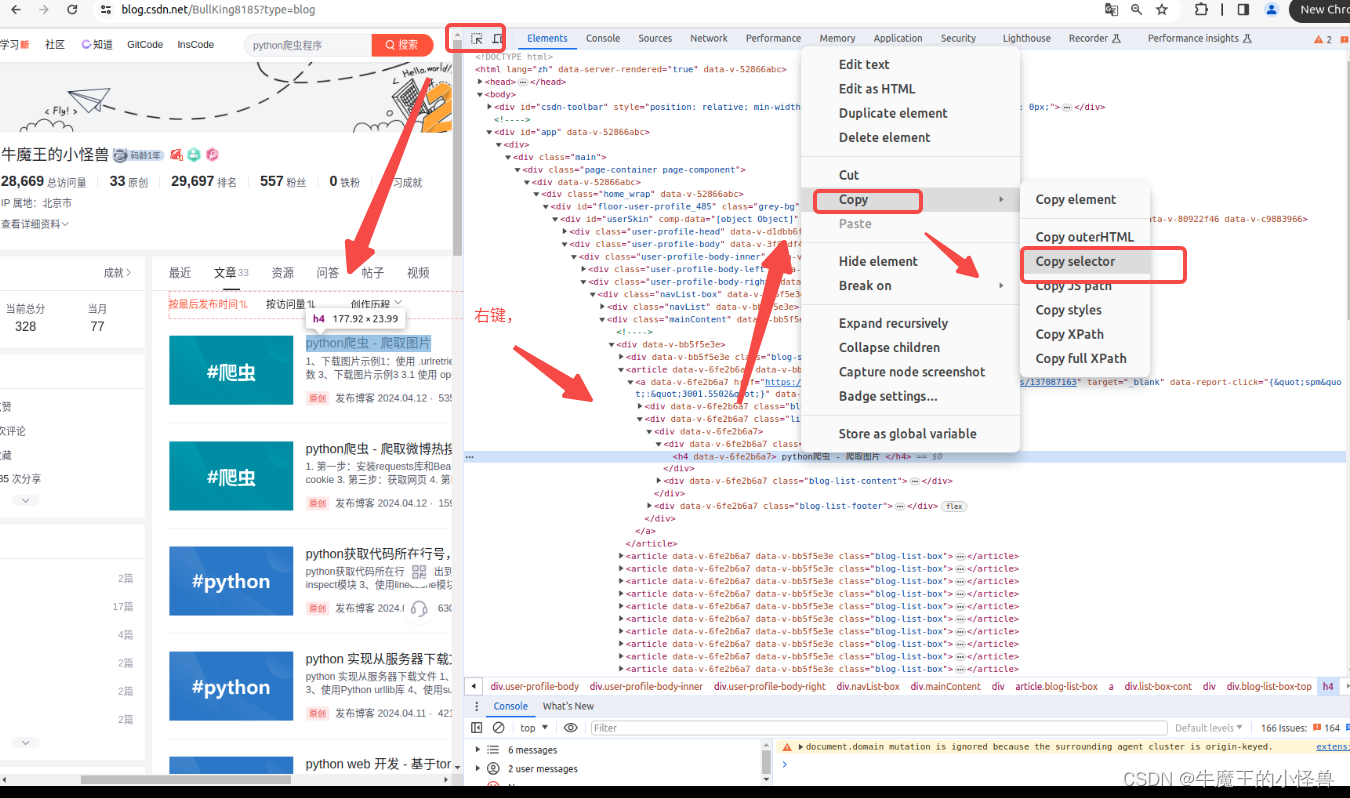
Task: Open live expression eye icon in console
Action: tap(571, 728)
